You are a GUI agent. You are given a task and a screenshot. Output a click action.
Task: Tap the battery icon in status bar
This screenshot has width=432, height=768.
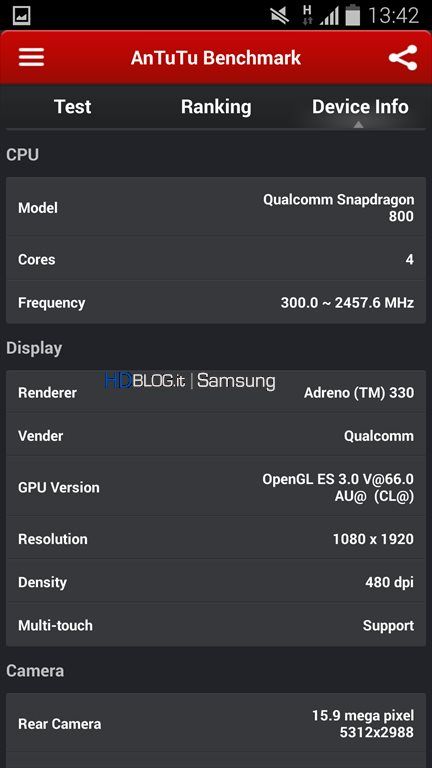[353, 15]
